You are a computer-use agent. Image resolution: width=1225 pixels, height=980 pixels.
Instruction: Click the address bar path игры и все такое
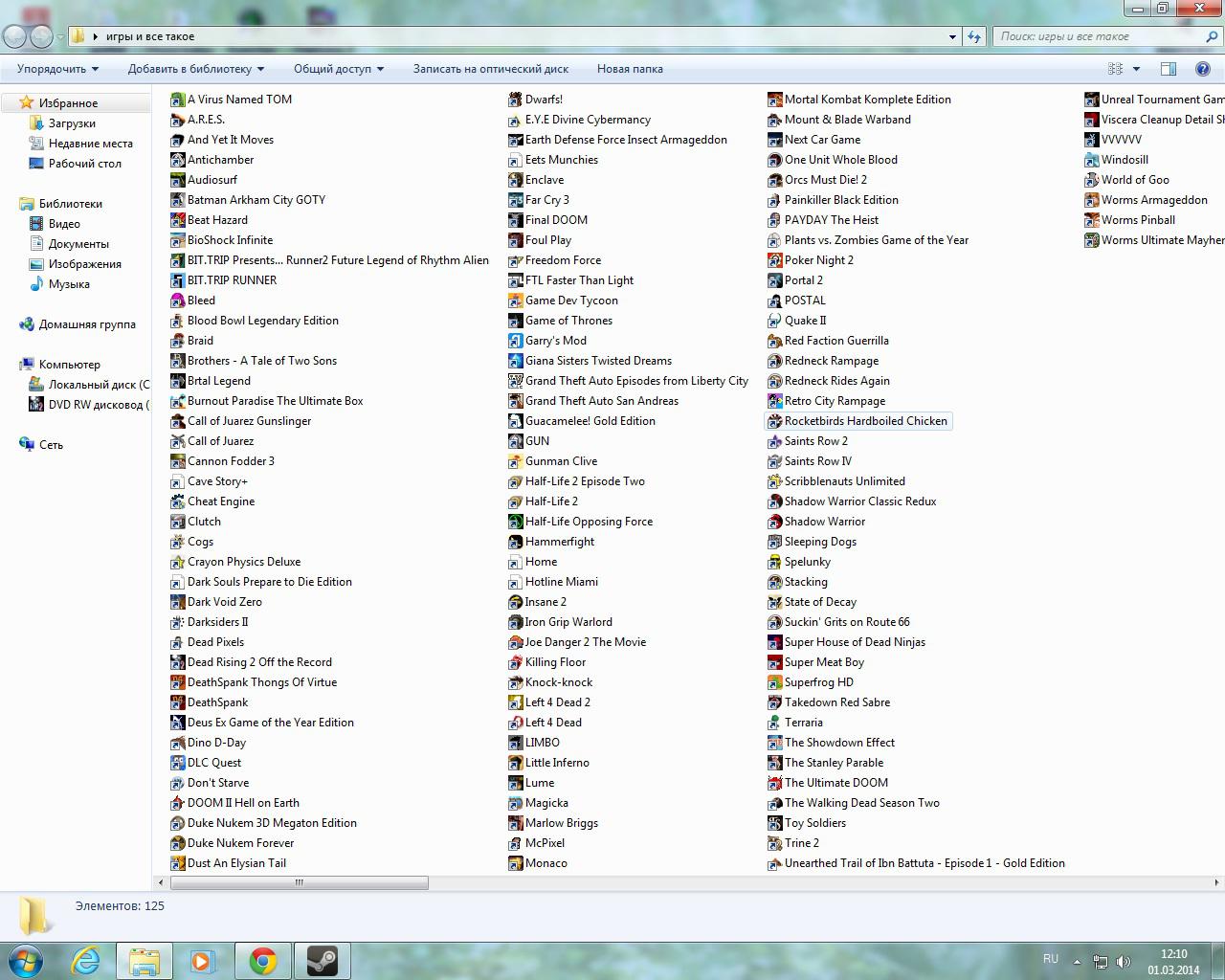click(150, 36)
